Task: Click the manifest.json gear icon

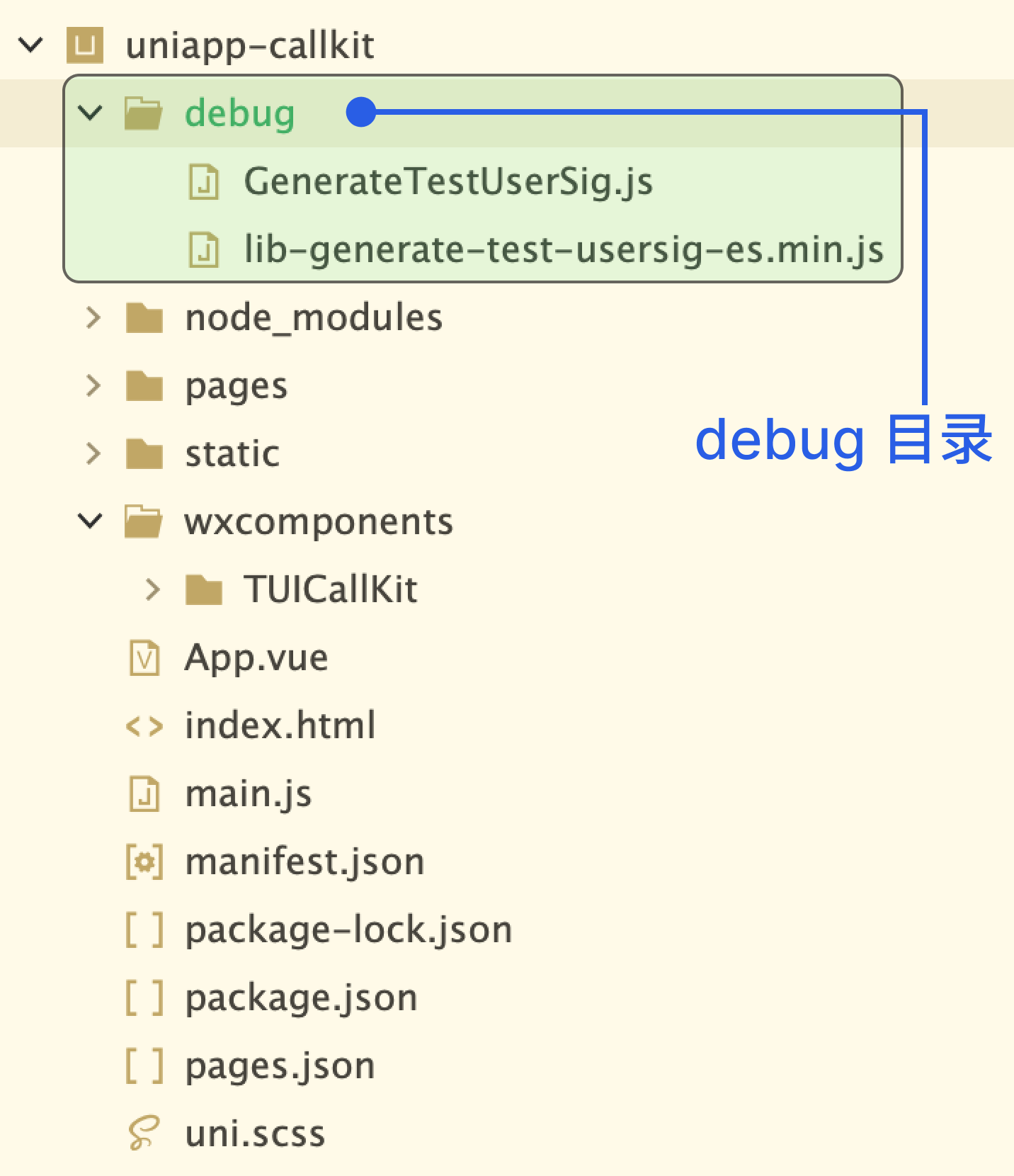Action: tap(144, 862)
